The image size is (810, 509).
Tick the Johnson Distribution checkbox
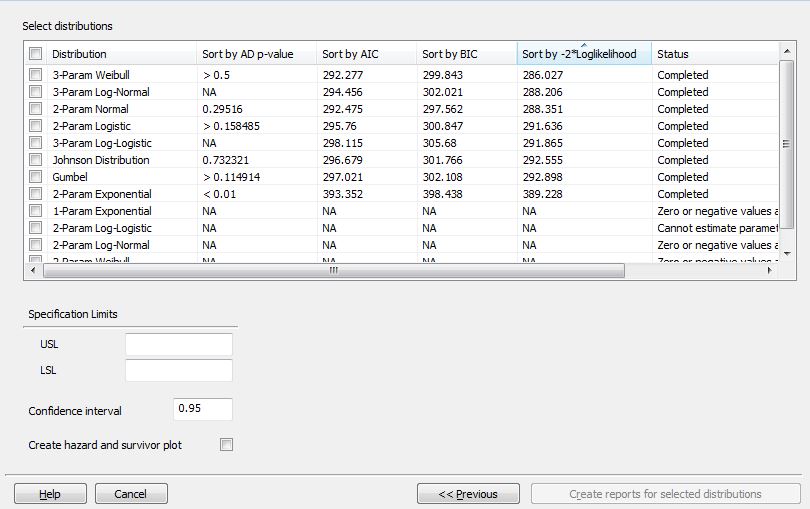36,160
